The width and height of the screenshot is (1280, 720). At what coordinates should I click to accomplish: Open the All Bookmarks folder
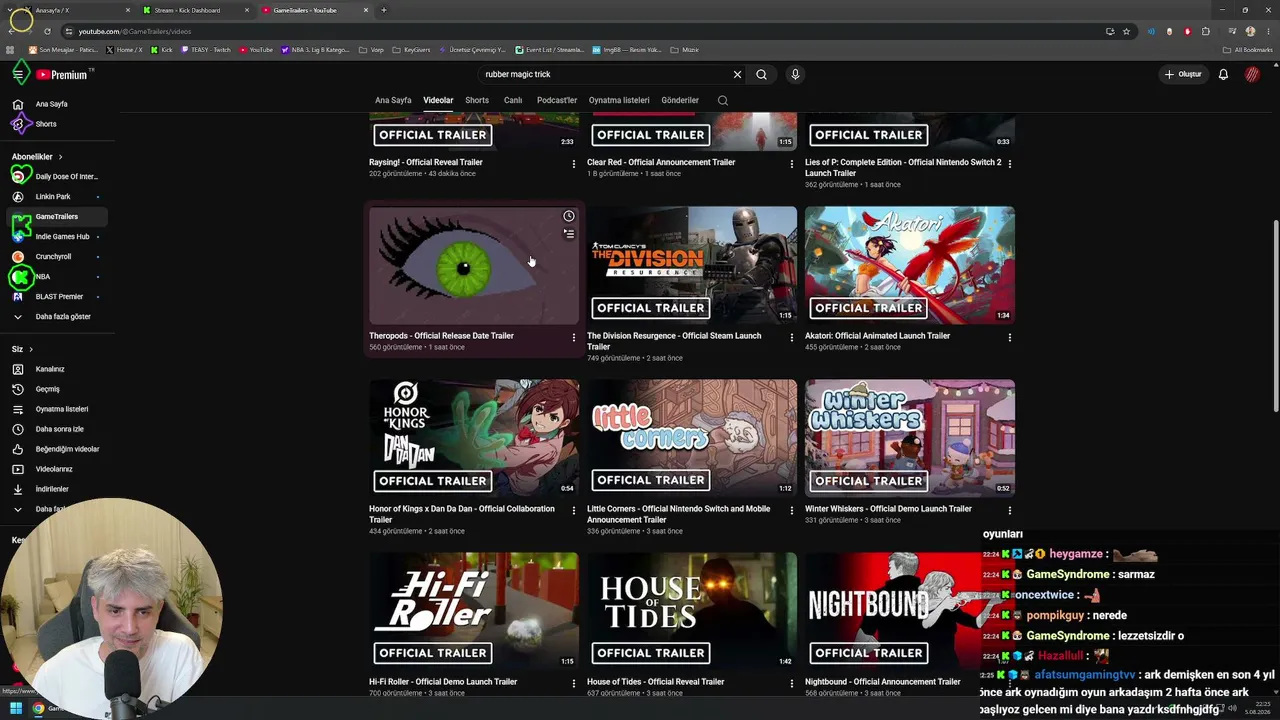1248,50
